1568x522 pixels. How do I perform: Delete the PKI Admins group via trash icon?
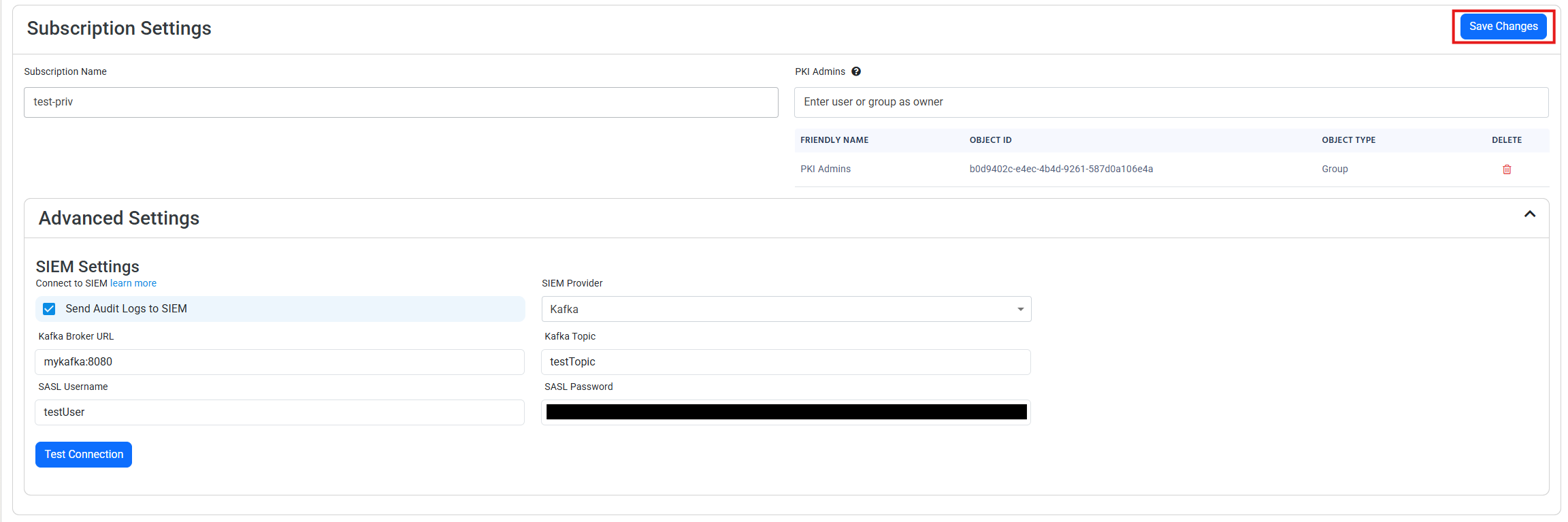click(x=1507, y=169)
